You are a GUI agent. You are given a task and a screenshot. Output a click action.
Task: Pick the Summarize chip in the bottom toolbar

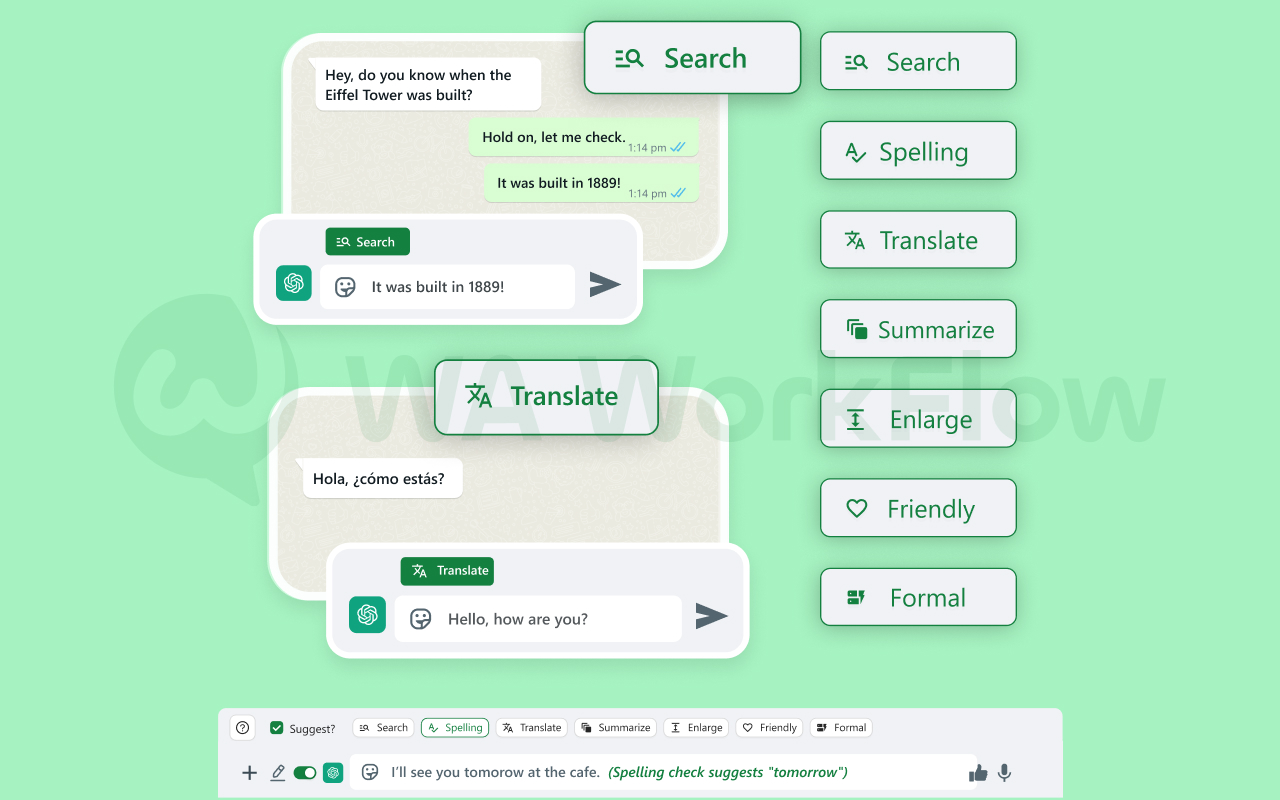616,728
